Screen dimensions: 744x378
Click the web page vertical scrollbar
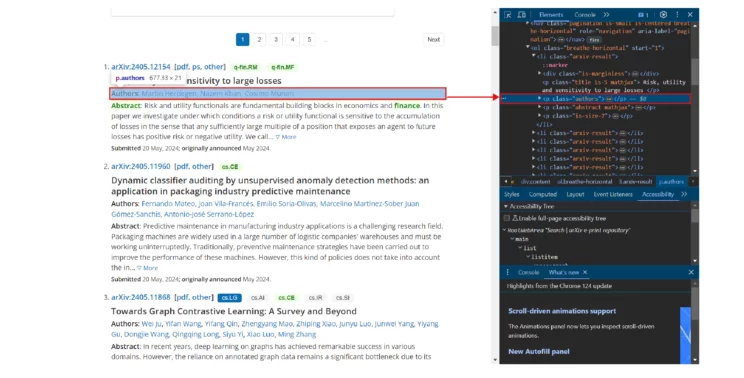(495, 36)
